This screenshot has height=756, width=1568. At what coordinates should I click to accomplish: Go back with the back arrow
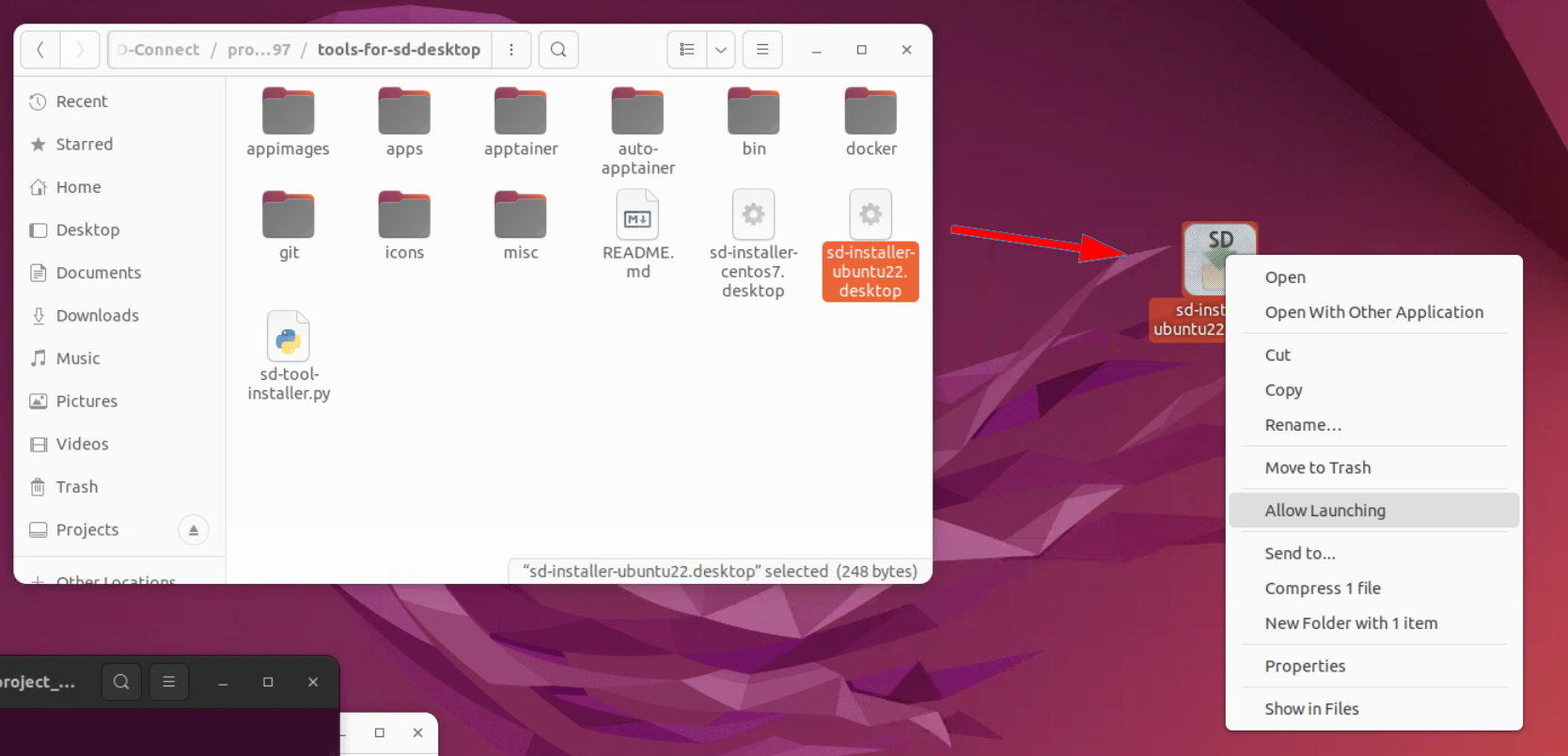point(40,50)
